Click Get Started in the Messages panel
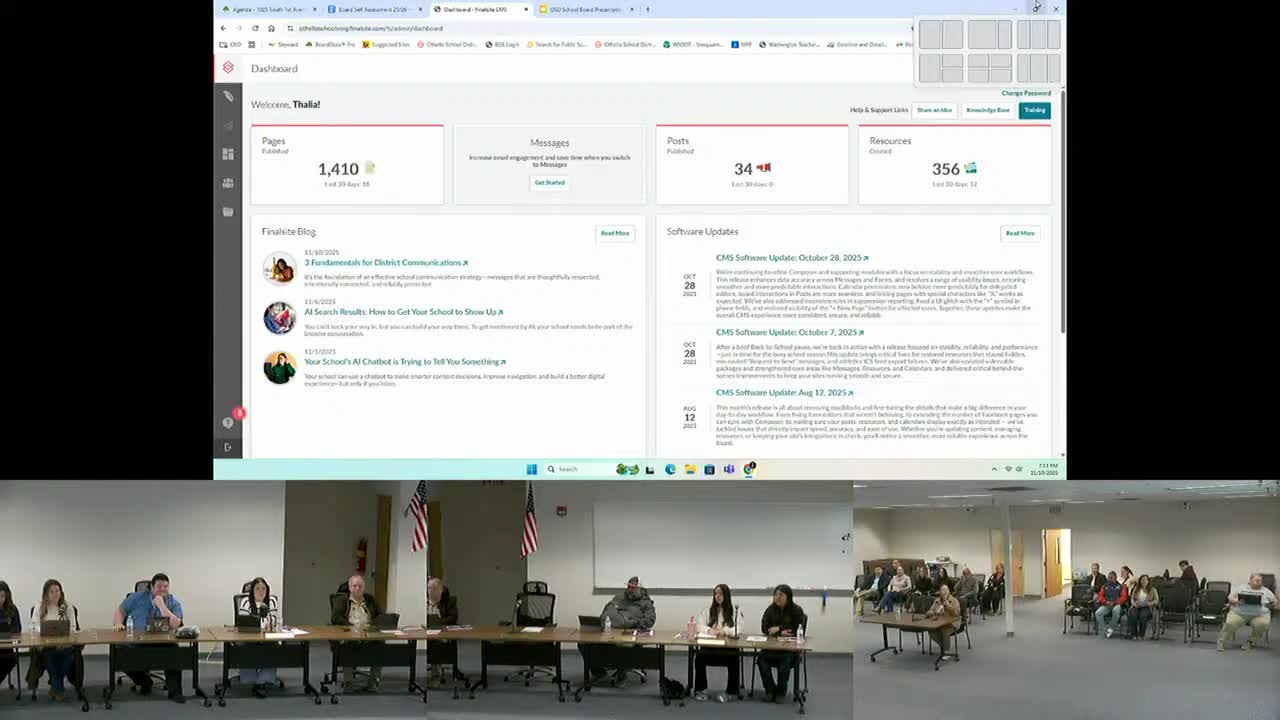 click(549, 182)
